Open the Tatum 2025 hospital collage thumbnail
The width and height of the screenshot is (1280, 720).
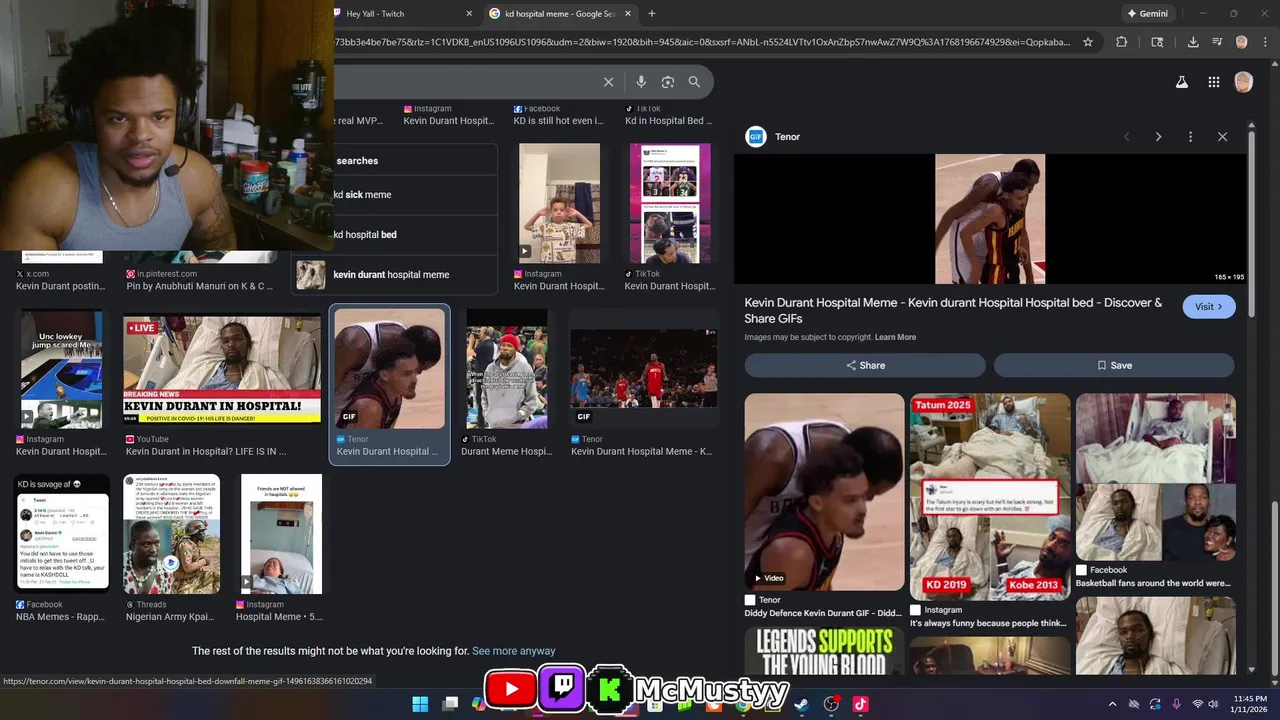point(990,496)
